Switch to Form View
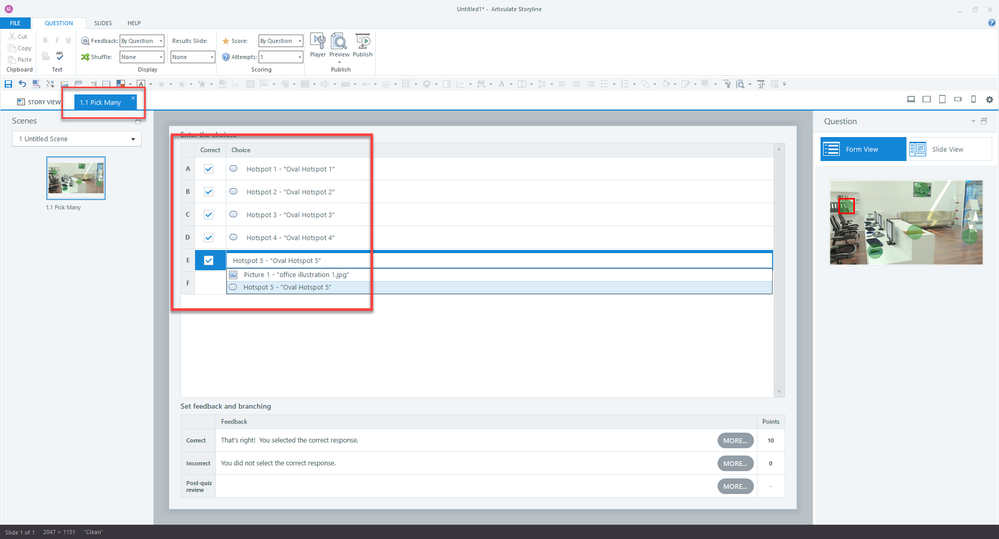Screen dimensions: 999x539 [x=863, y=149]
